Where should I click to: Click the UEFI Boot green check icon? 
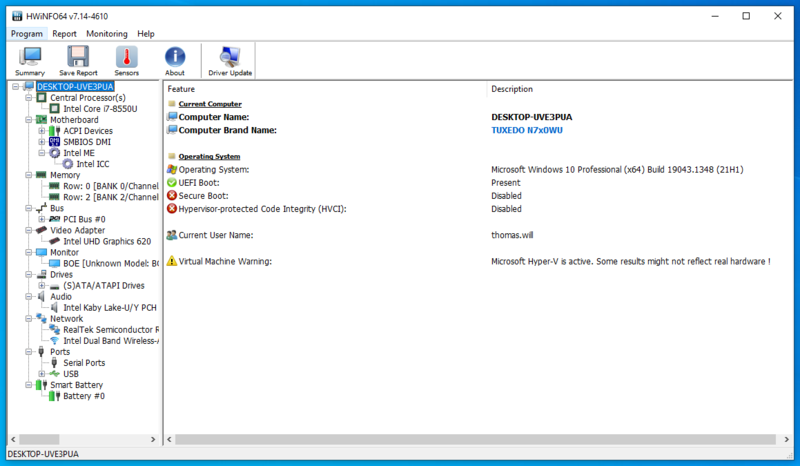click(x=172, y=182)
